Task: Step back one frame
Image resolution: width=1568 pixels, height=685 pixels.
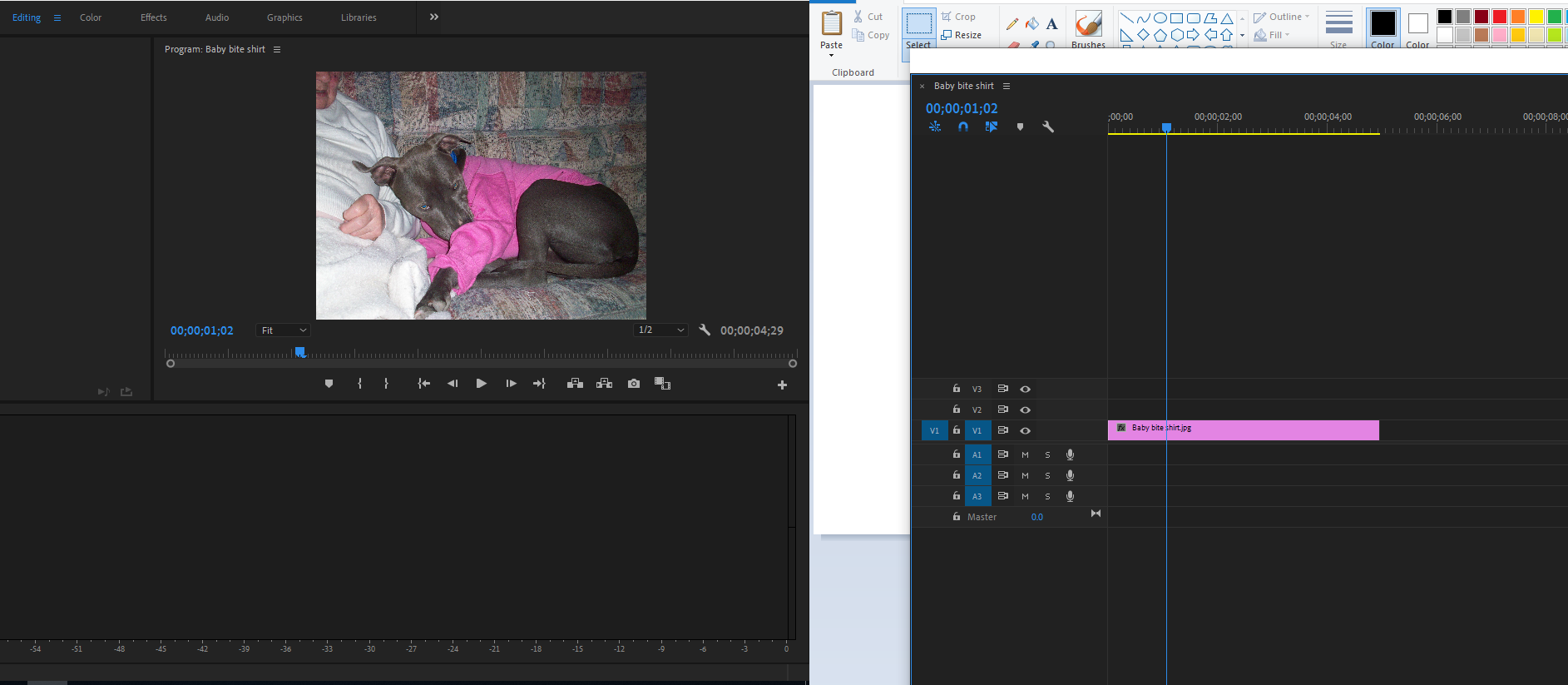Action: [453, 384]
